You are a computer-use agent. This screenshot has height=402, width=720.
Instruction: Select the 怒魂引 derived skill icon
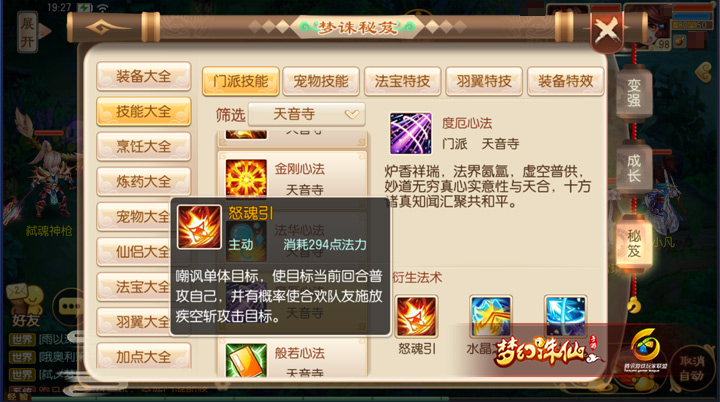(416, 317)
